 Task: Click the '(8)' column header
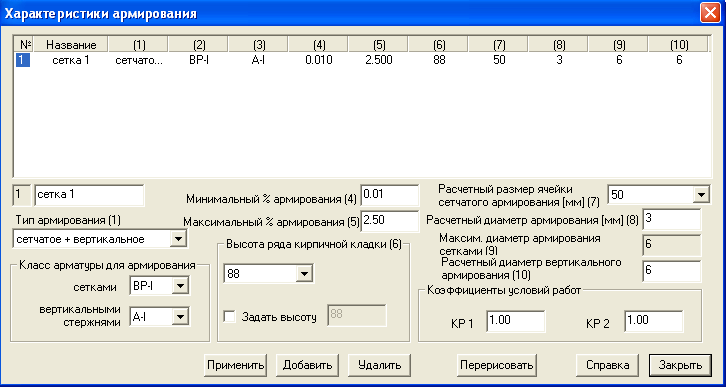click(x=559, y=45)
